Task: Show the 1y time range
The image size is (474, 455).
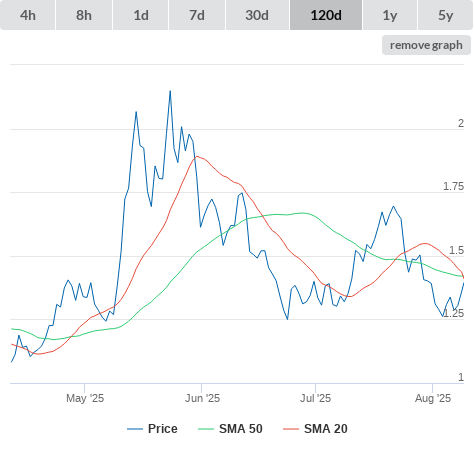Action: tap(390, 15)
